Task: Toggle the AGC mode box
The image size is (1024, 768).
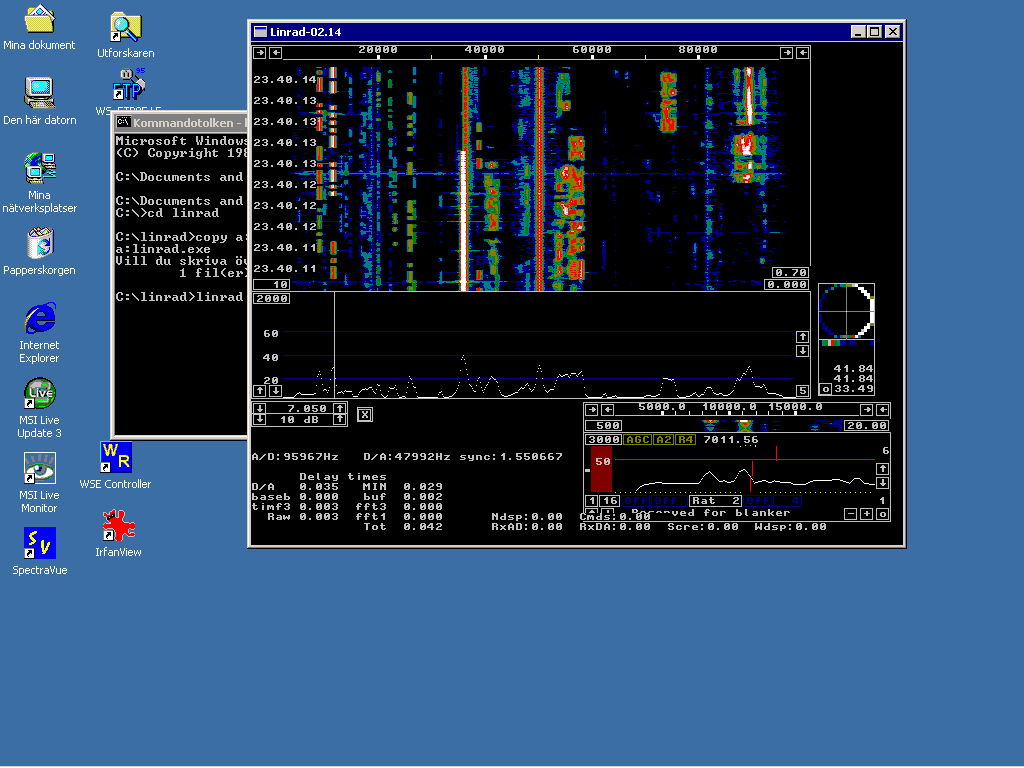Action: (x=637, y=440)
